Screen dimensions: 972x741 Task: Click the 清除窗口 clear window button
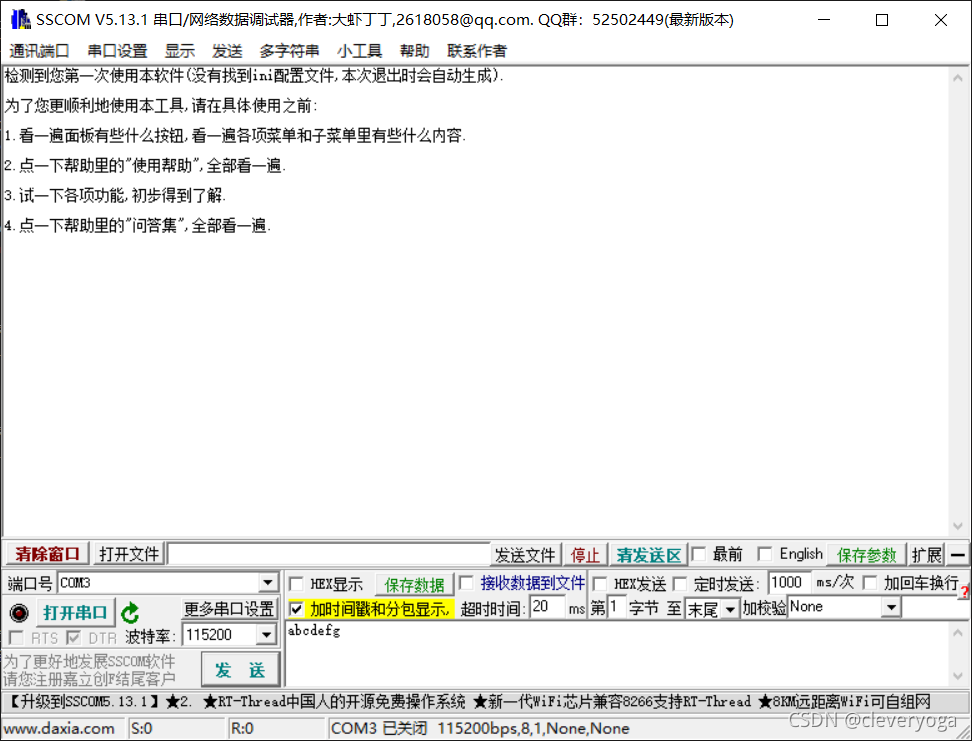tap(47, 554)
